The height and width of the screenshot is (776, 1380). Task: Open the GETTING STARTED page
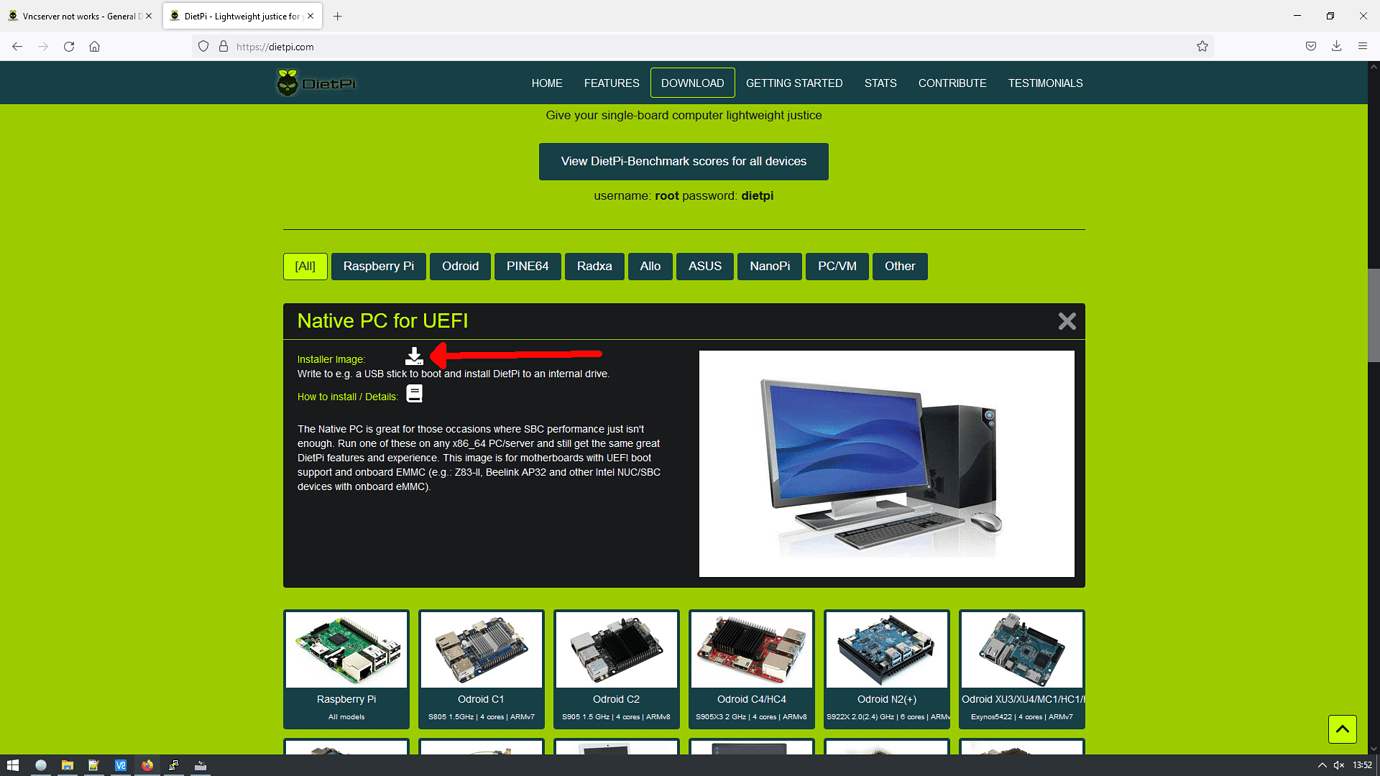[794, 83]
